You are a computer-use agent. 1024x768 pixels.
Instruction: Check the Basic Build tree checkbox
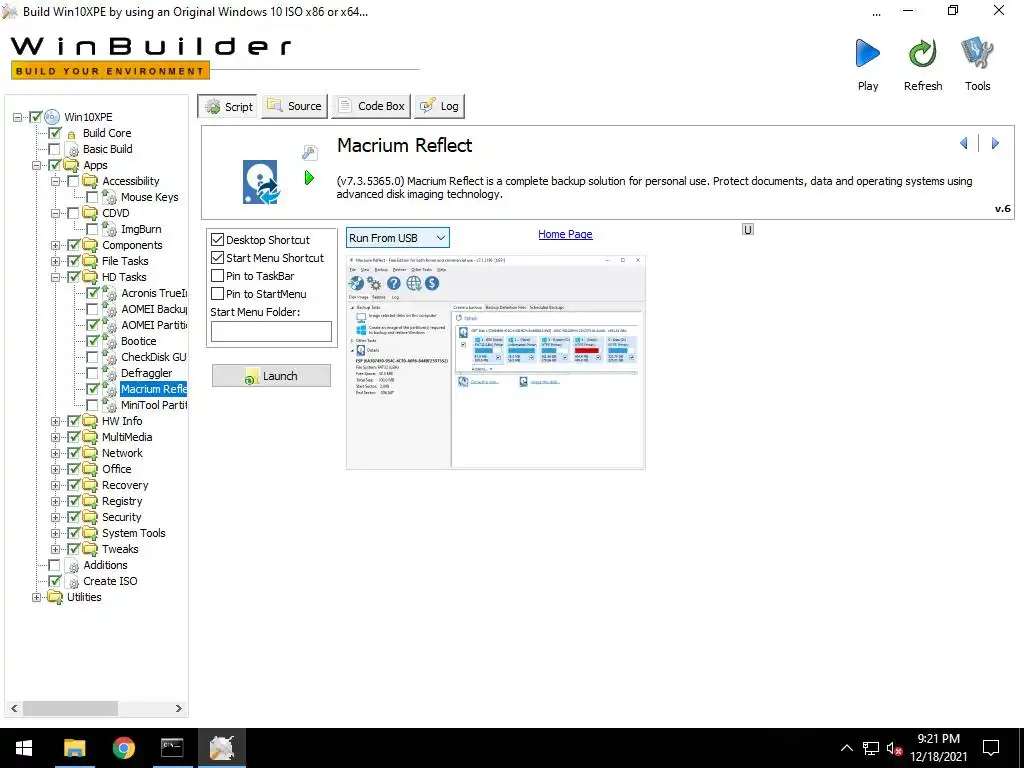pos(55,150)
